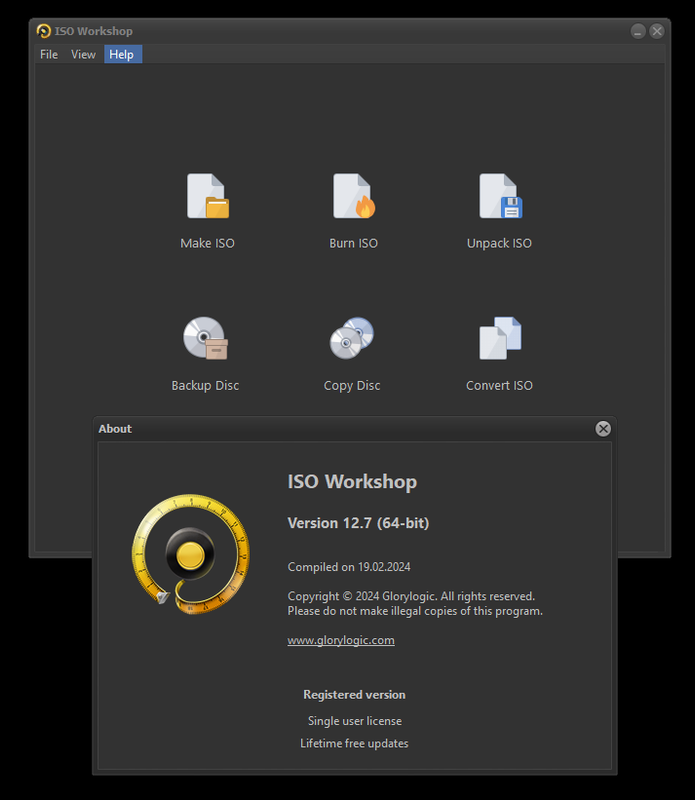Choose the Copy Disc twin-disc icon

[352, 338]
